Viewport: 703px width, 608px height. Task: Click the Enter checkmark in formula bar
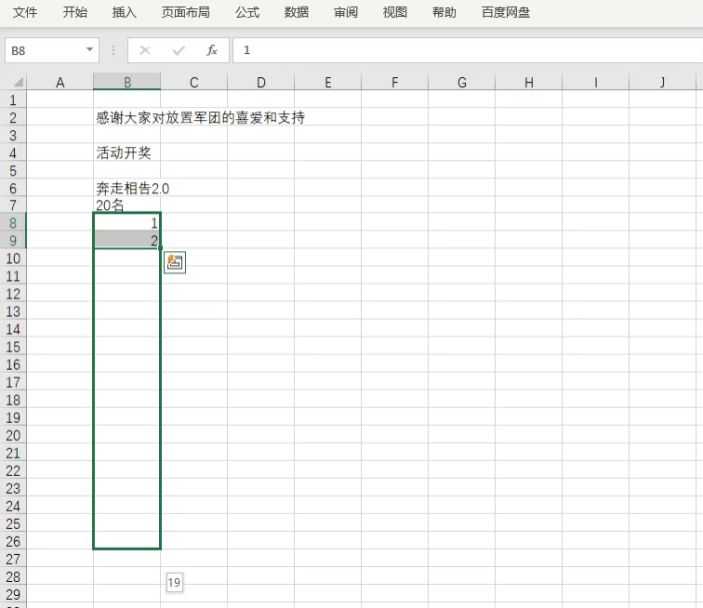[x=179, y=50]
